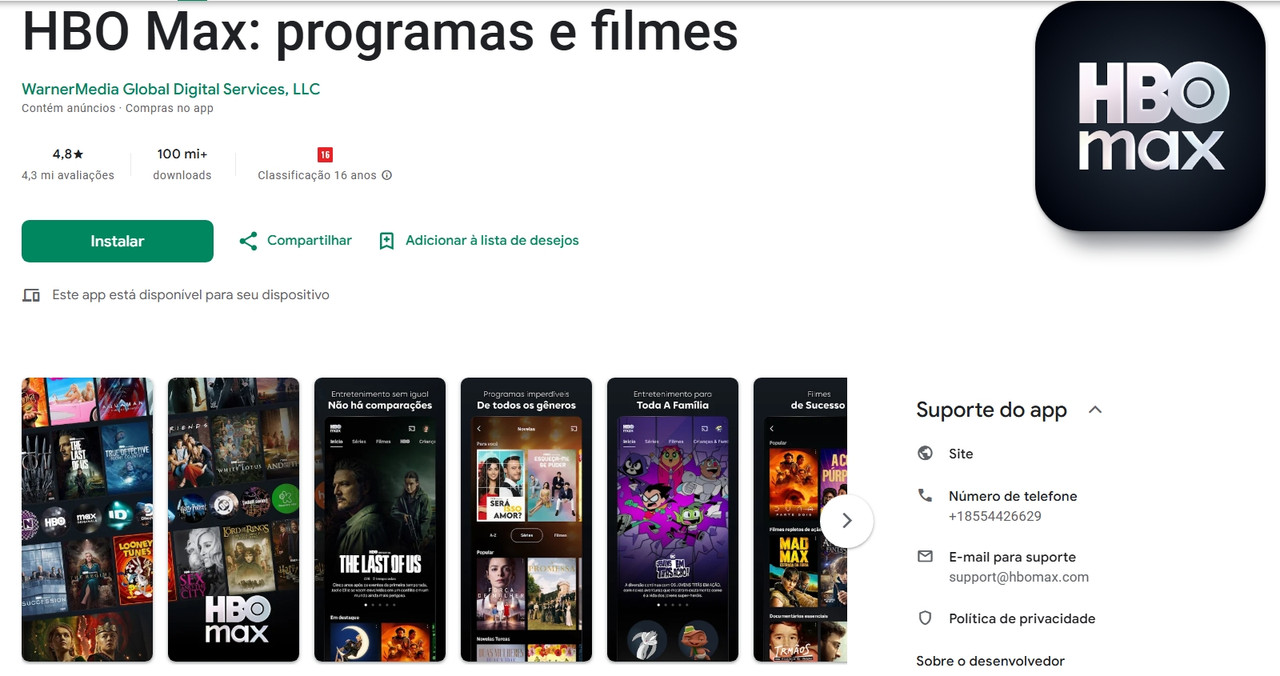Collapse the Suporte do app section
Viewport: 1280px width, 676px height.
point(1095,410)
